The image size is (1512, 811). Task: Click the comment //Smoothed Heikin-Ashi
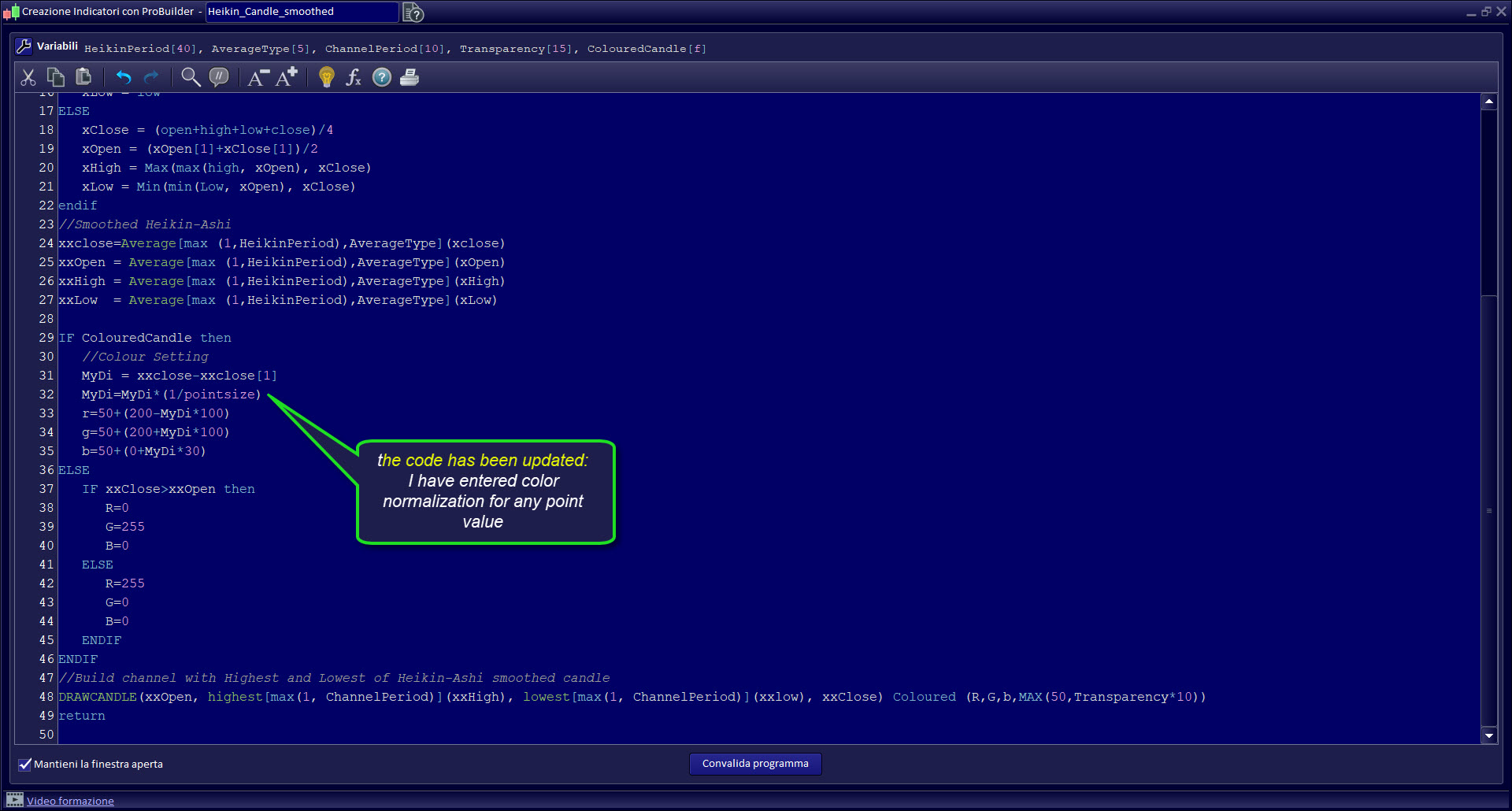click(145, 224)
